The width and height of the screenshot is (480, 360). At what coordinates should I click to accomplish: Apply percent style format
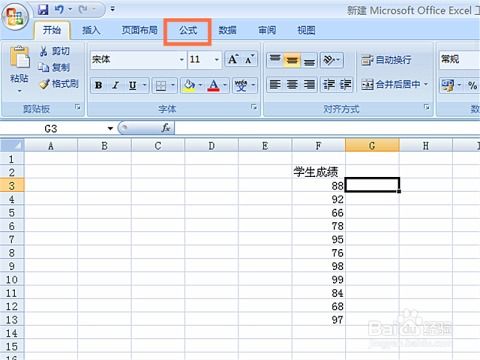pyautogui.click(x=472, y=85)
